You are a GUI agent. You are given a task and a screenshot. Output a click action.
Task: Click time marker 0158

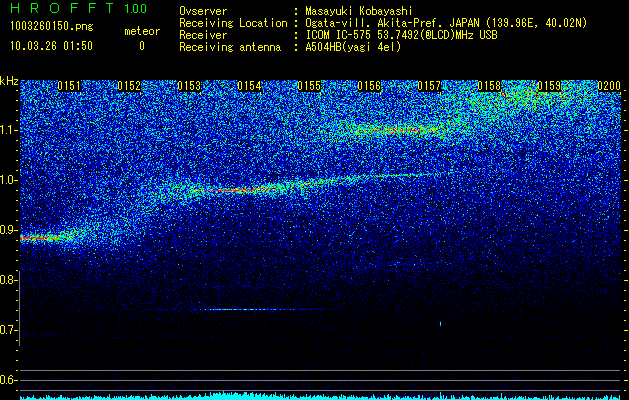tap(489, 86)
